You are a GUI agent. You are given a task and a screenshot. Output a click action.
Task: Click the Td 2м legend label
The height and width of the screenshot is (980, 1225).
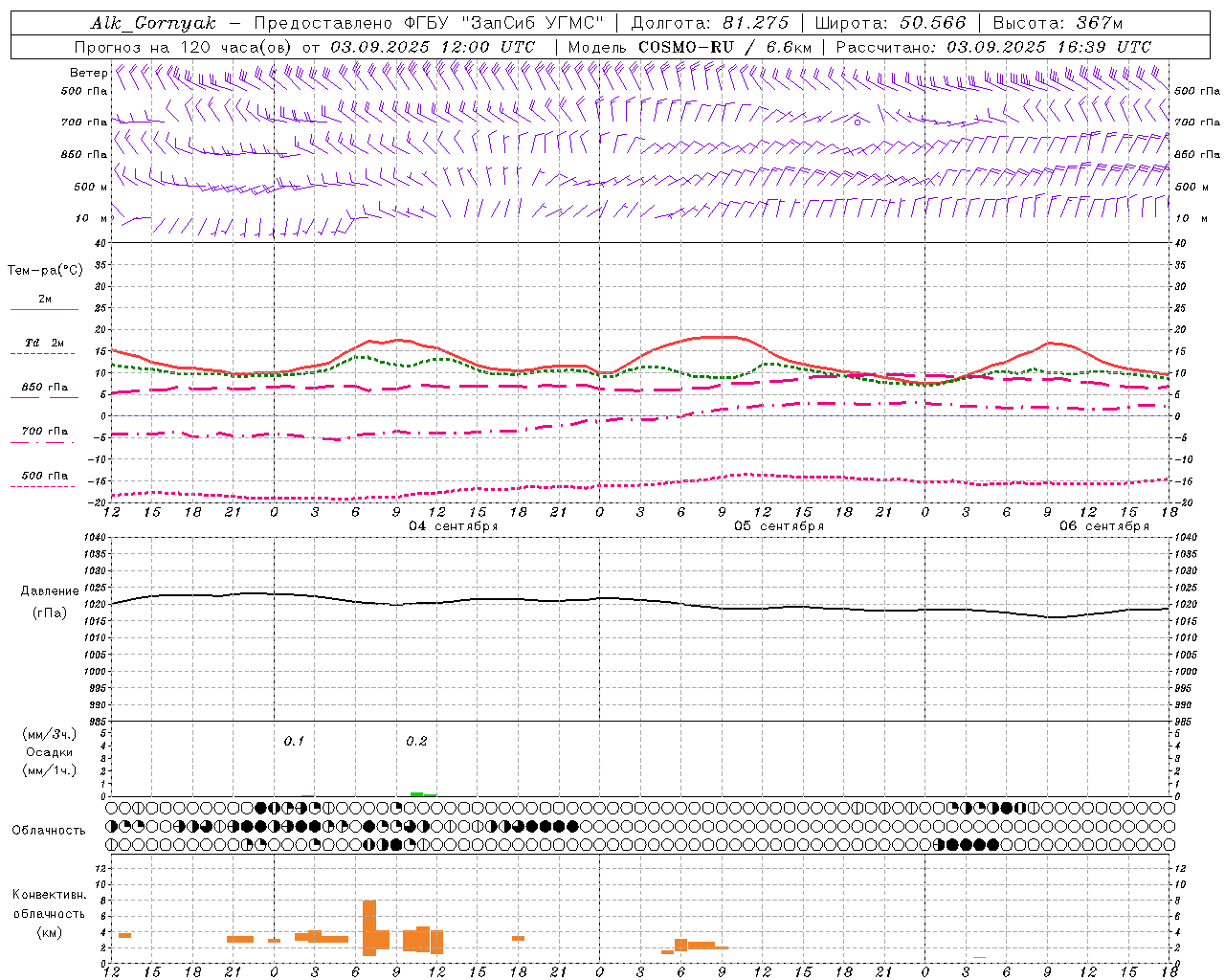44,343
